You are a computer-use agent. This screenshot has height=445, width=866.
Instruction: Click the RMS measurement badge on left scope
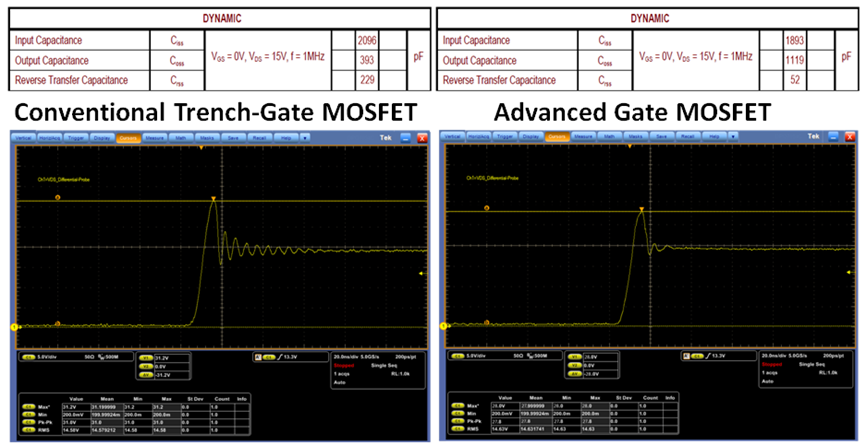point(27,429)
